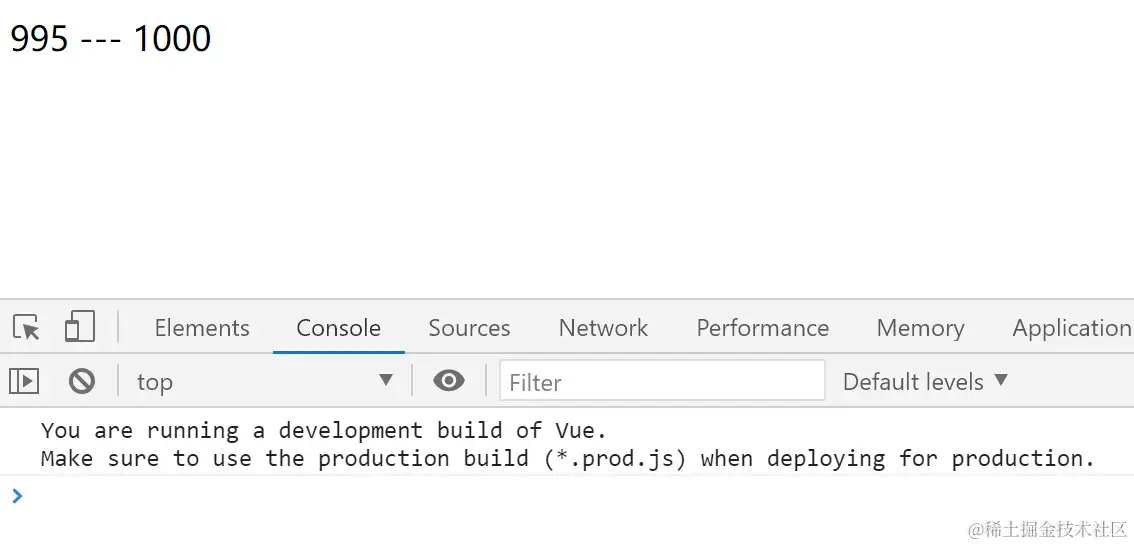Click the 995 --- 1000 page text
Viewport: 1134px width, 546px height.
[111, 38]
